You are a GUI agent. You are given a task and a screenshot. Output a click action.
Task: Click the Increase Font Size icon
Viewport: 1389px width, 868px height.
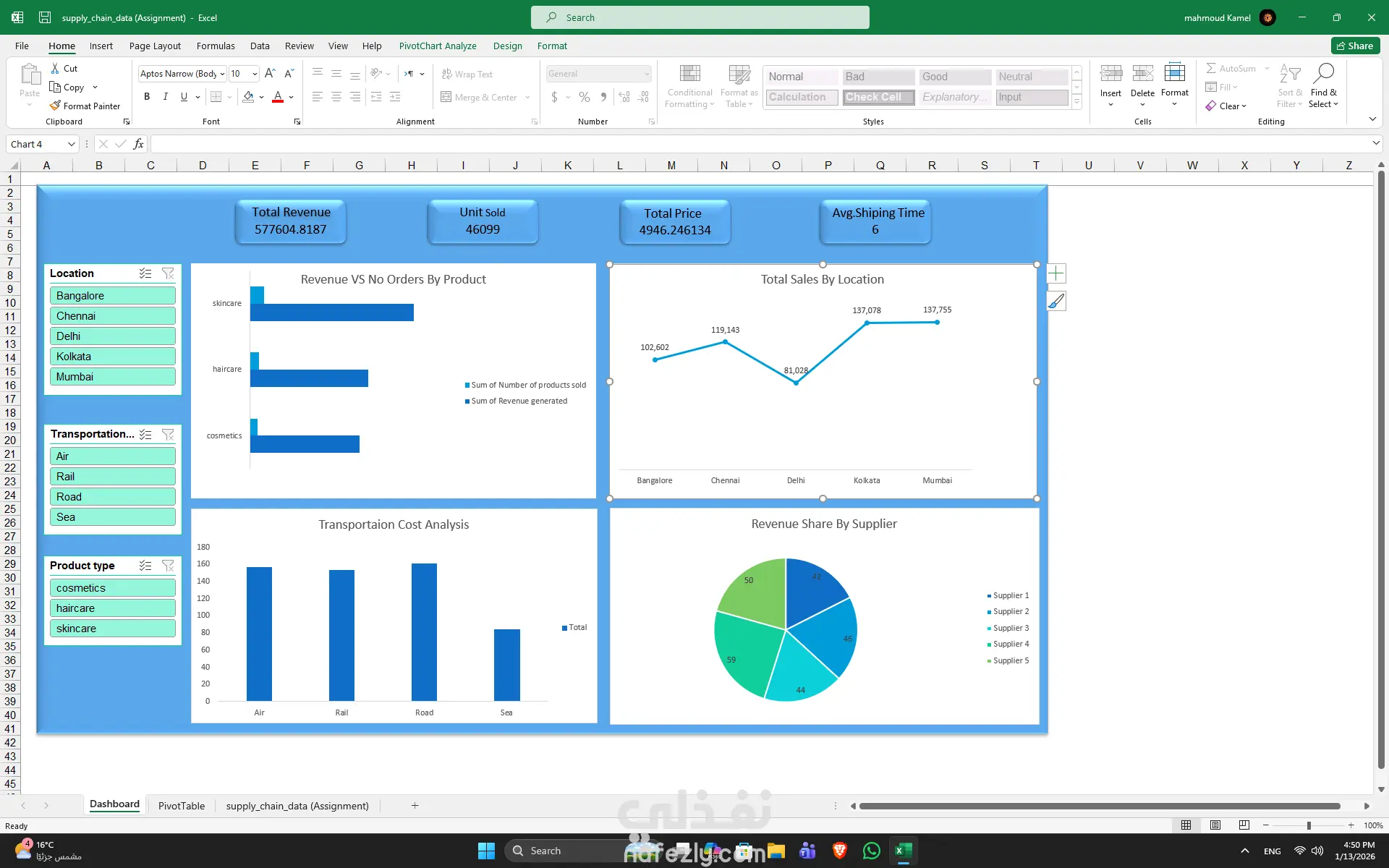pos(270,74)
